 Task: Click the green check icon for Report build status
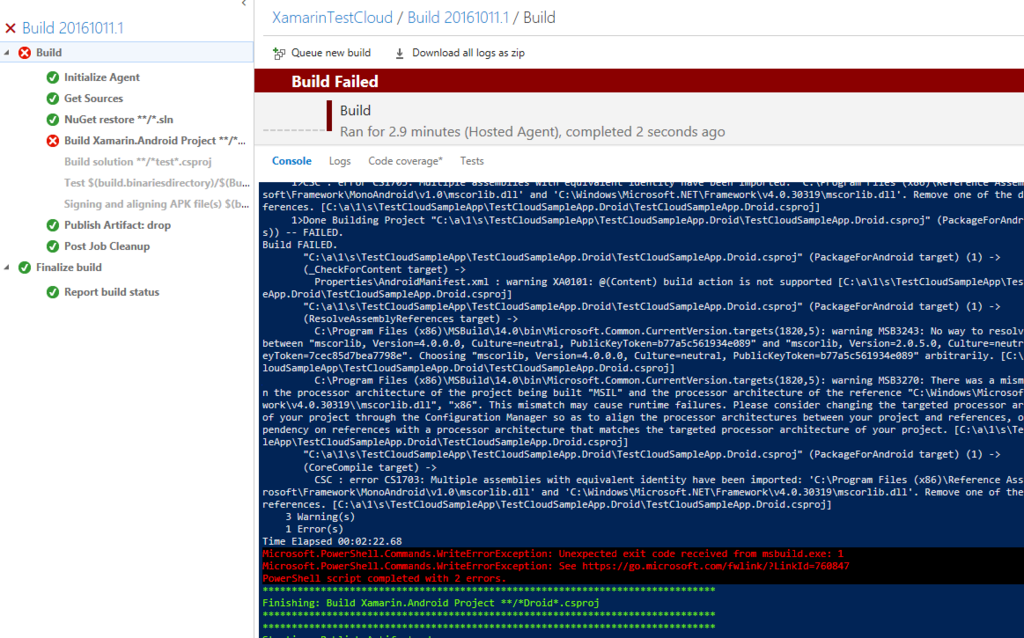[x=53, y=293]
